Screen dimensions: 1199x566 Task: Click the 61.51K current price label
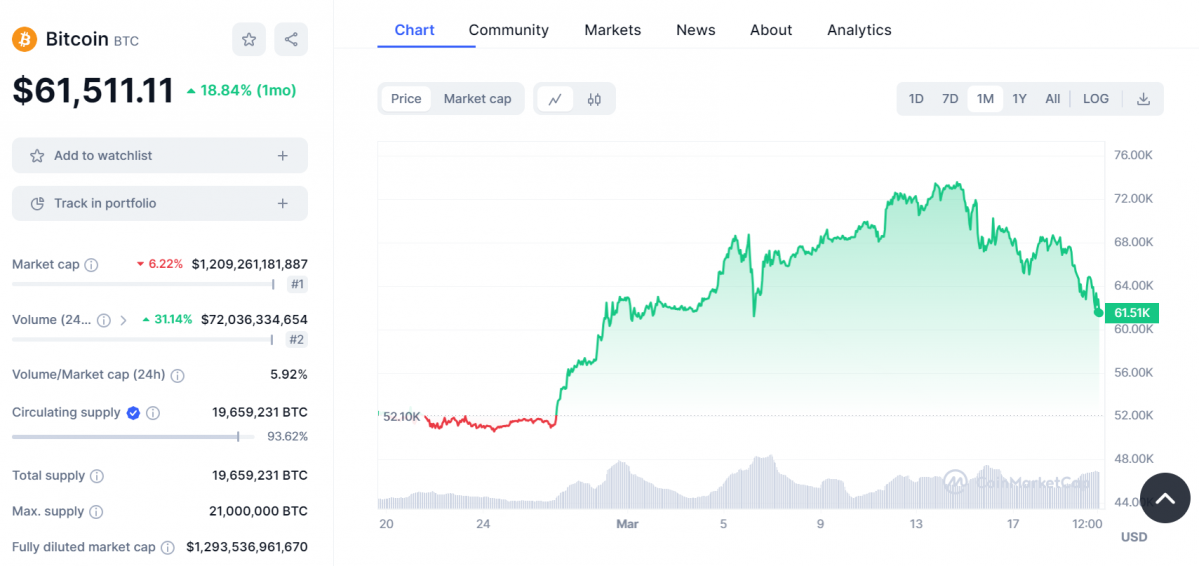tap(1132, 313)
